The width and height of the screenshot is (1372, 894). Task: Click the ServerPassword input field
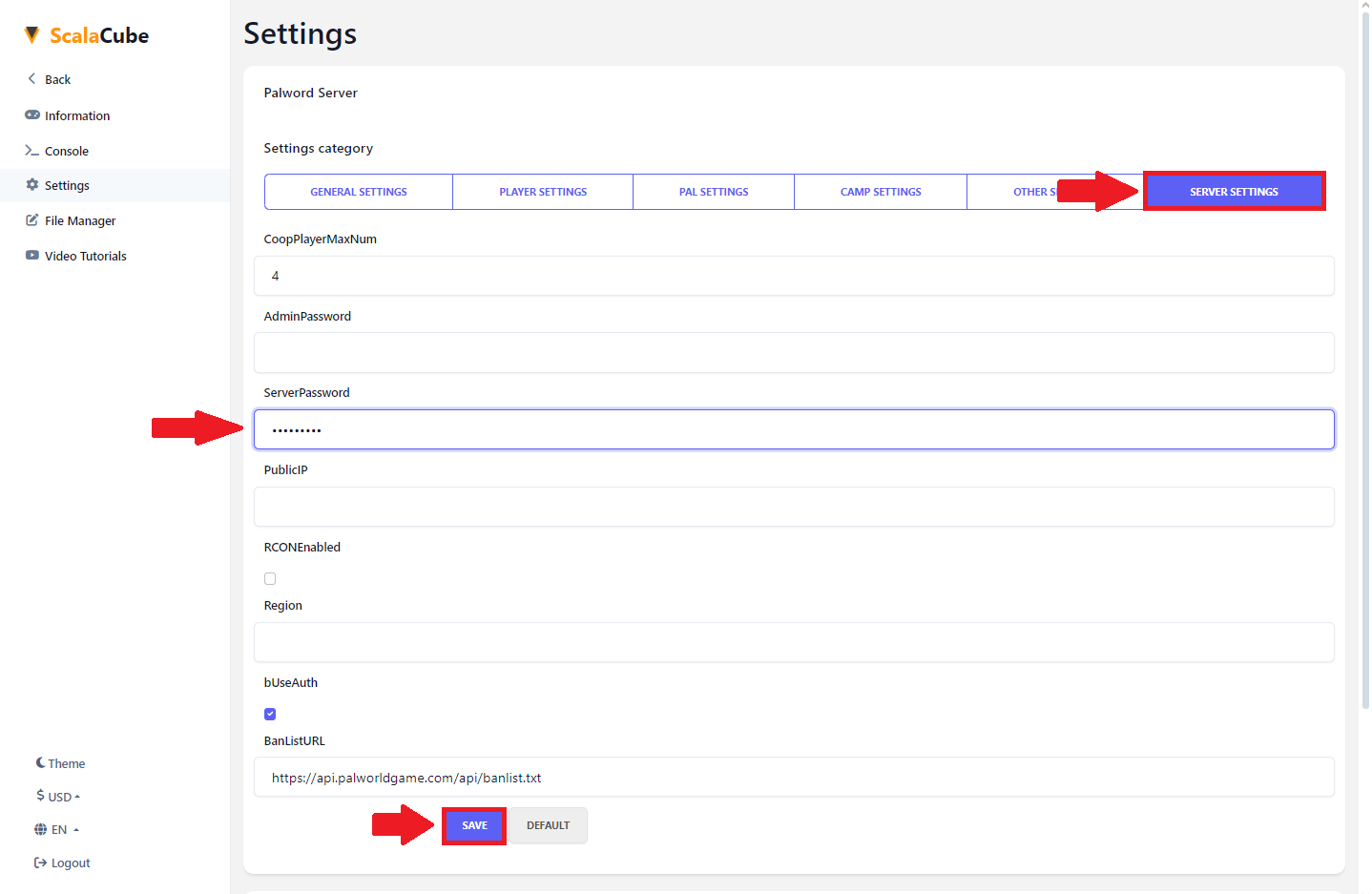point(794,429)
